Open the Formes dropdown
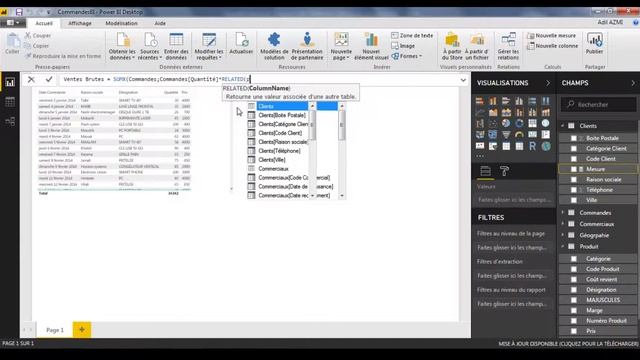 (407, 56)
